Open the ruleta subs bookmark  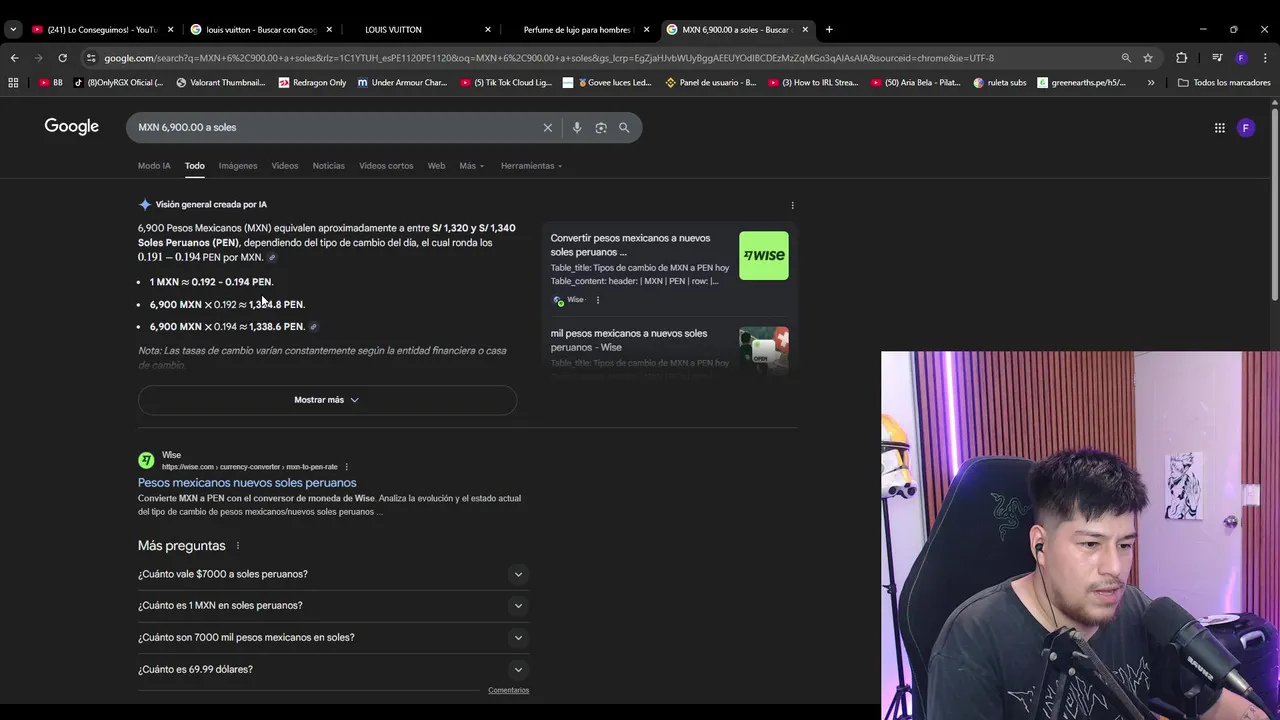[1000, 83]
